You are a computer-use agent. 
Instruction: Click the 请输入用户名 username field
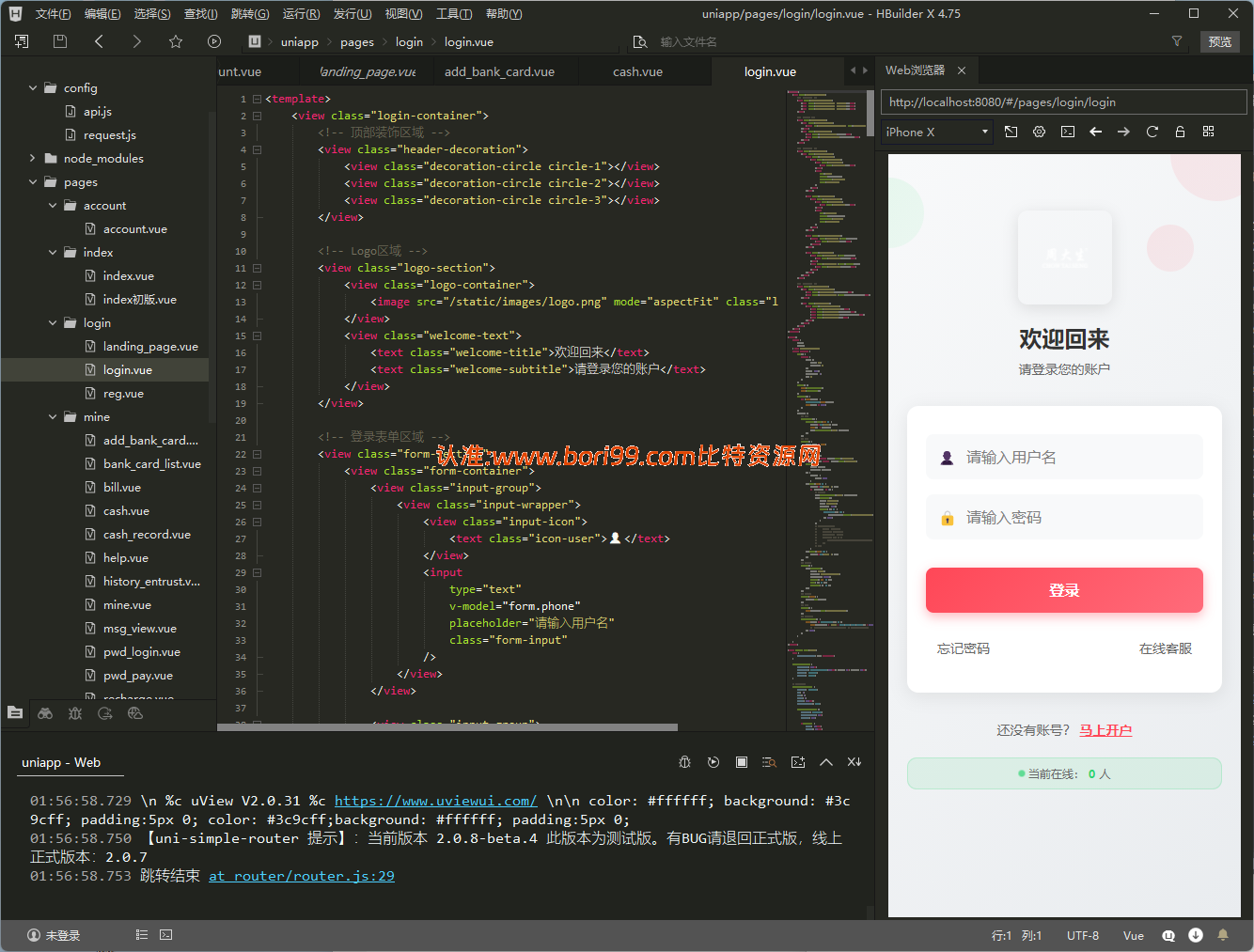(x=1064, y=458)
